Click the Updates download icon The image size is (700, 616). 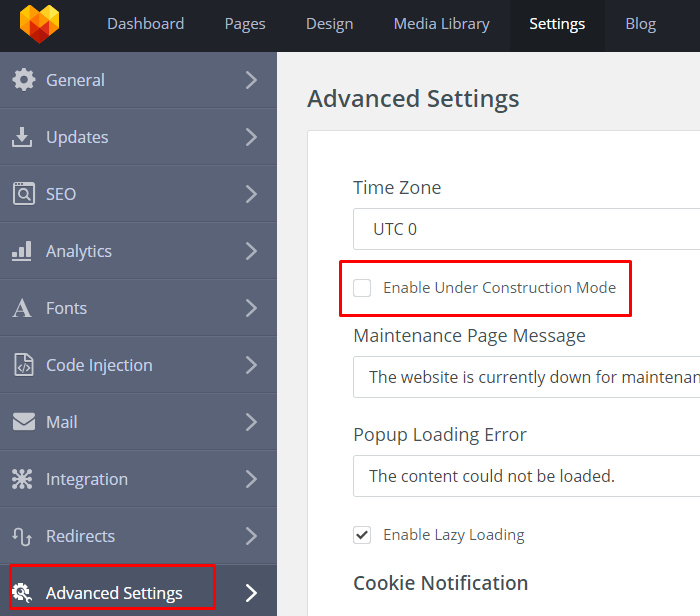(22, 137)
